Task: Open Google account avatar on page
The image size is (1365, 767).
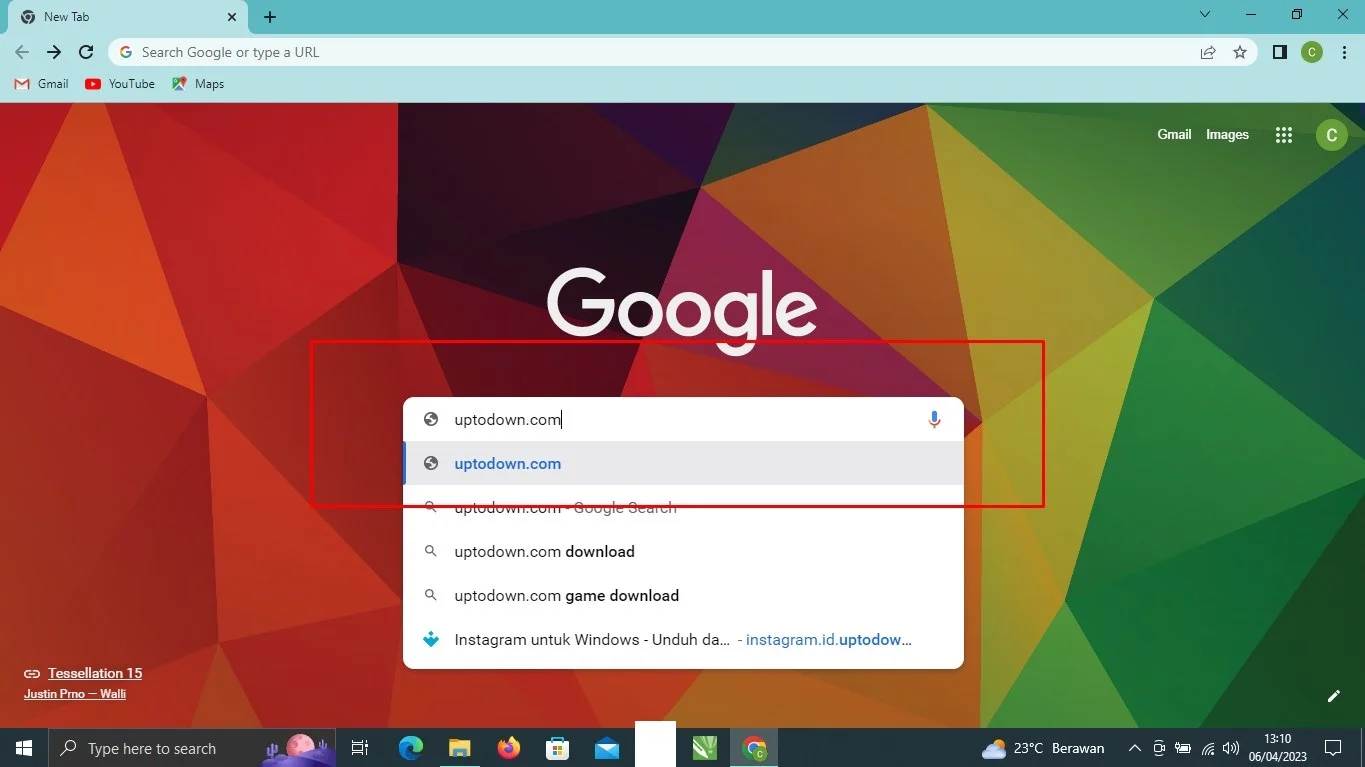Action: click(x=1331, y=135)
